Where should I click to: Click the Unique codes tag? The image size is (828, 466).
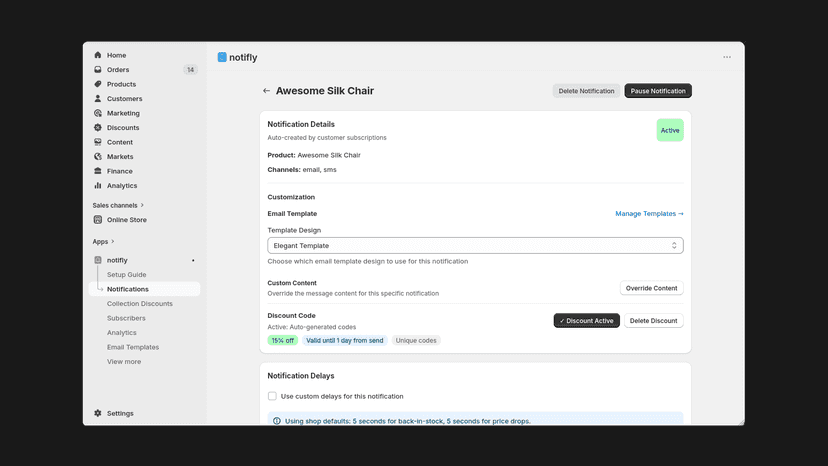(416, 341)
